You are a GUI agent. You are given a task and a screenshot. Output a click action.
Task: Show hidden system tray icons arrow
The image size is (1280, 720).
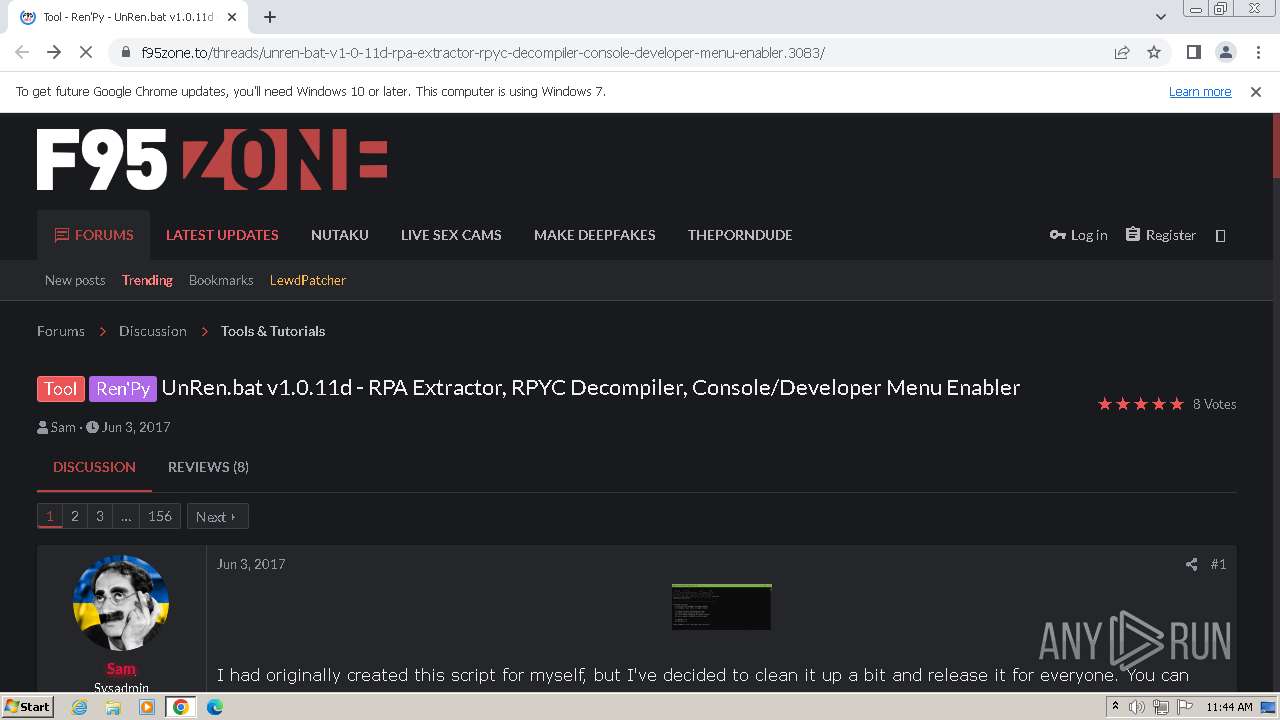click(x=1115, y=707)
